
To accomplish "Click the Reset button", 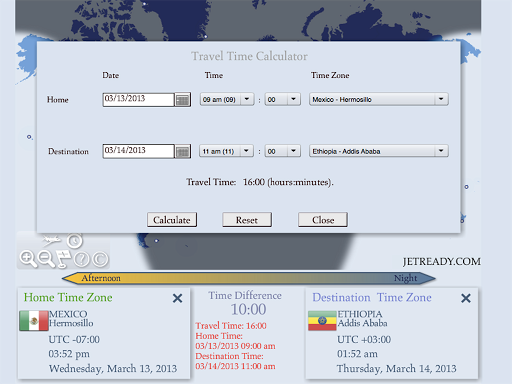I will click(247, 220).
